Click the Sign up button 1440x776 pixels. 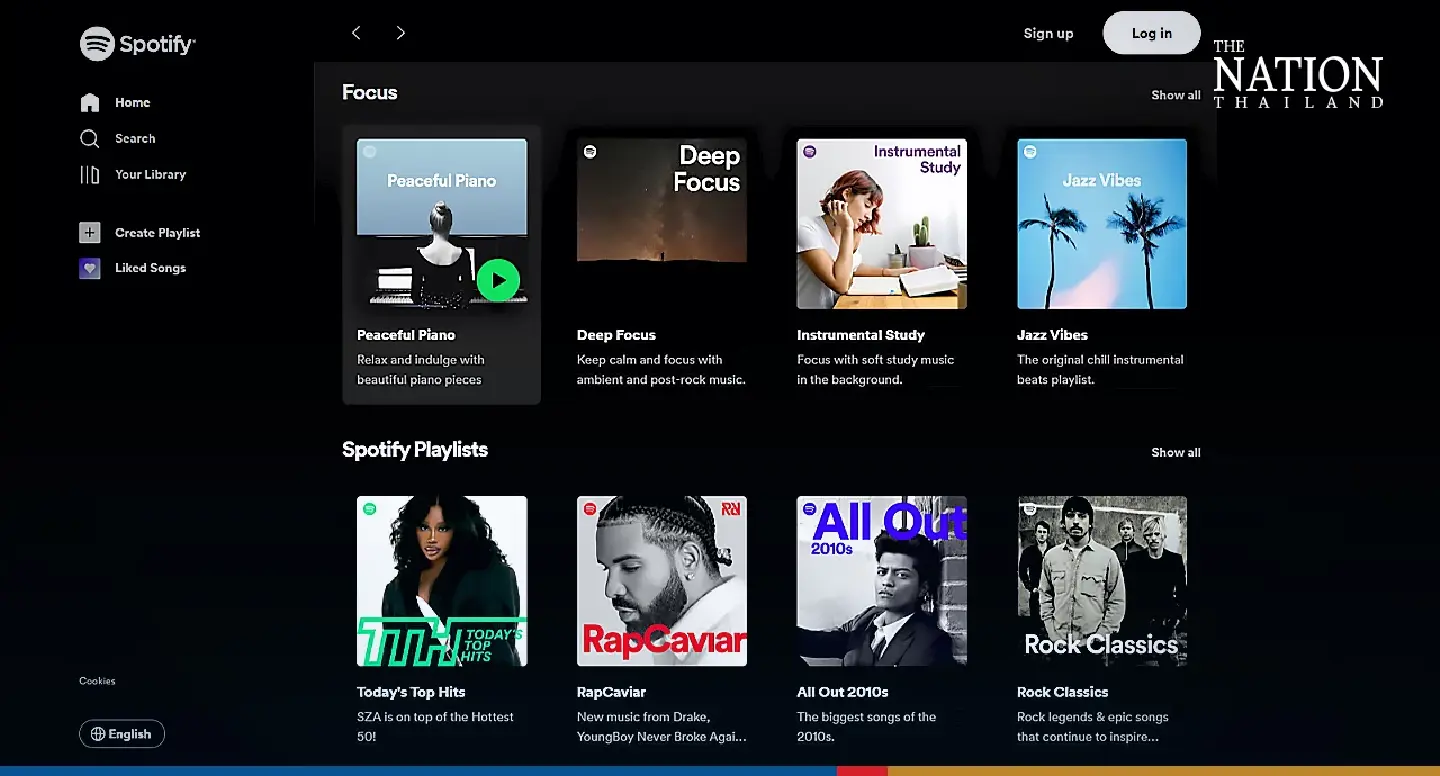tap(1048, 33)
